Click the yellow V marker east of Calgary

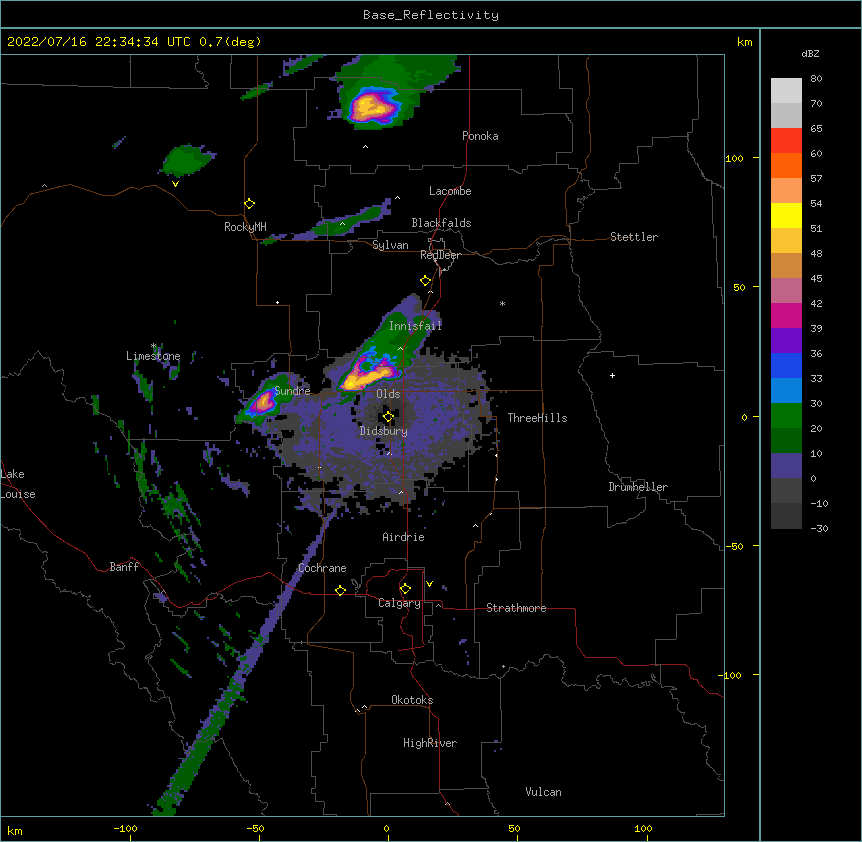tap(429, 584)
